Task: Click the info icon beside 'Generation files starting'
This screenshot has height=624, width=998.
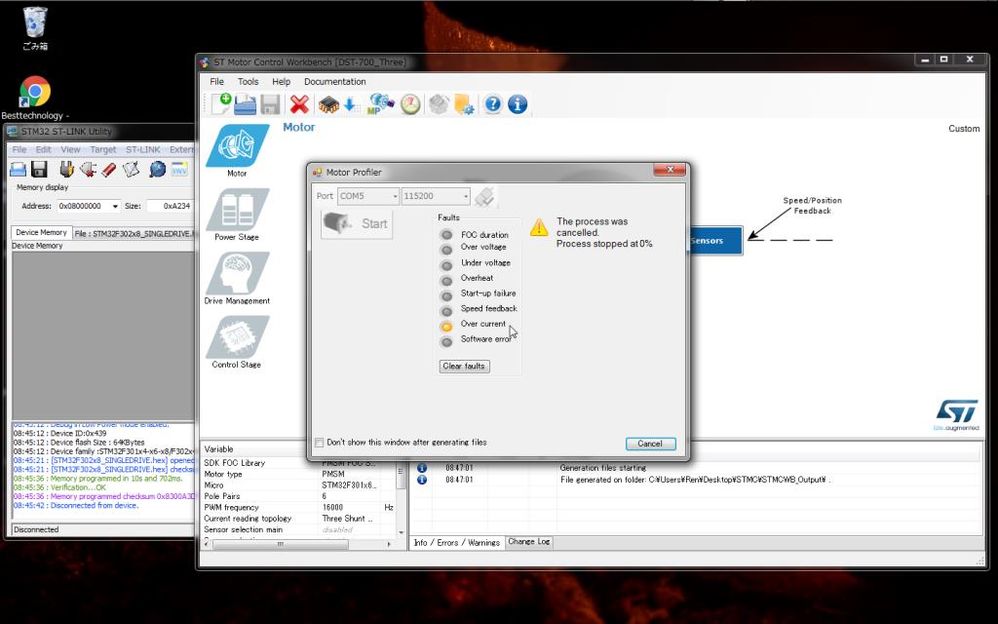Action: coord(421,468)
